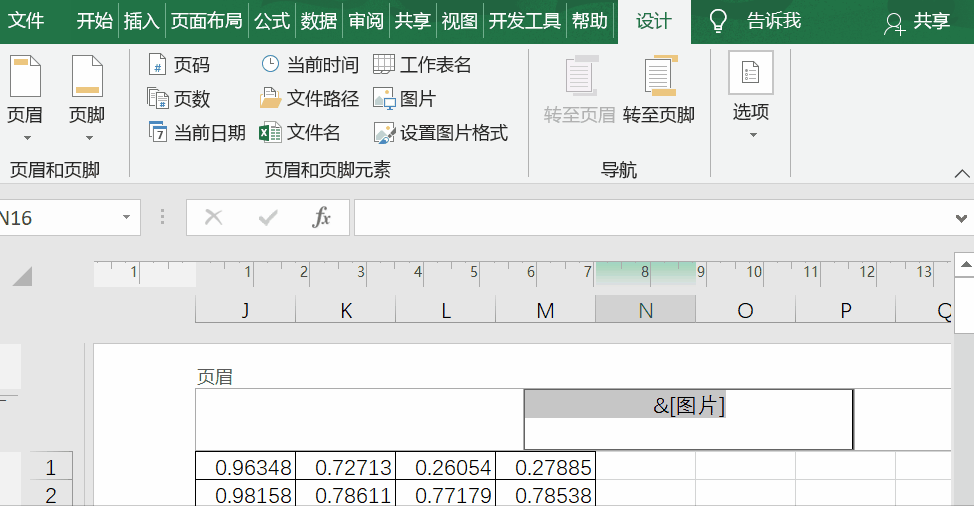Open the Share (共享) ribbon tab

point(412,21)
